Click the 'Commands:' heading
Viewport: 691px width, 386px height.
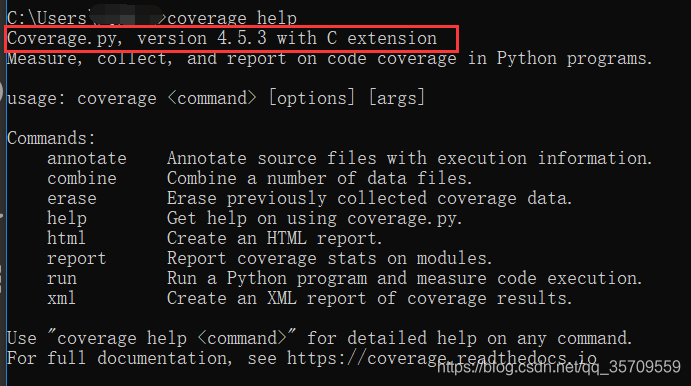[51, 138]
